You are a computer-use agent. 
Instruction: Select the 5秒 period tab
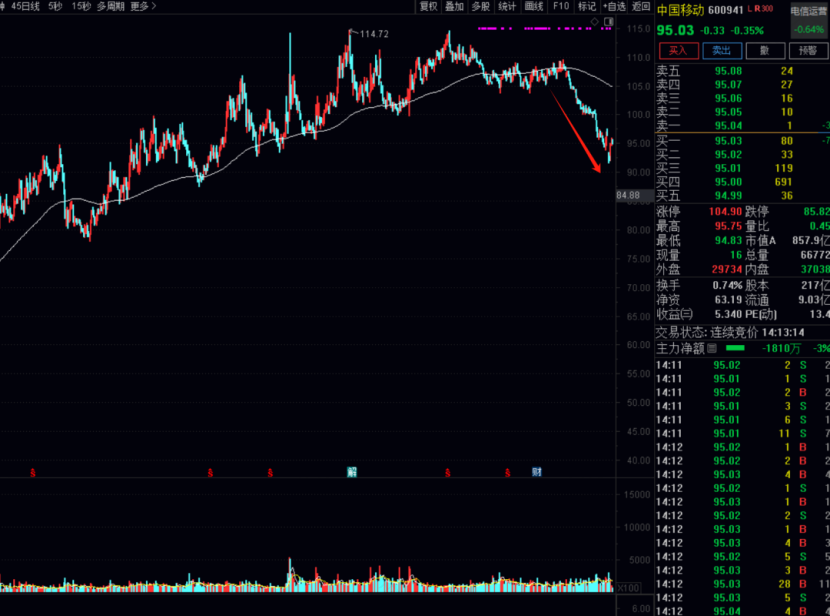click(55, 6)
